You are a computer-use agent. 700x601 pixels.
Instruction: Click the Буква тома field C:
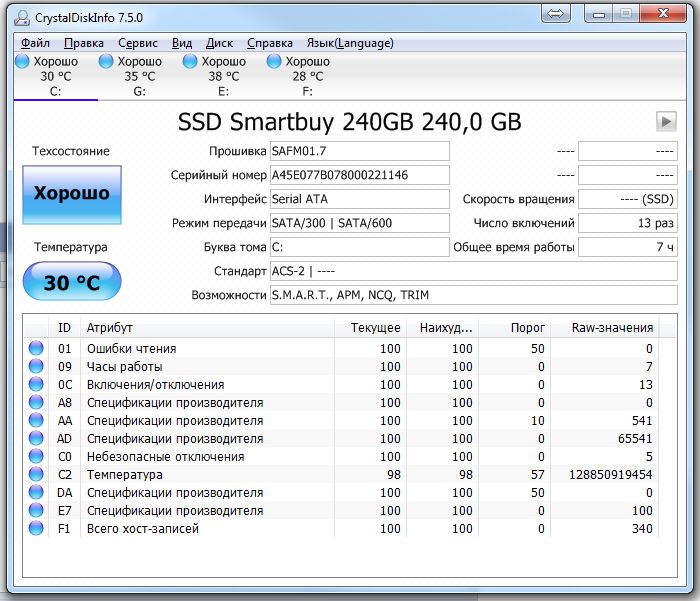pyautogui.click(x=359, y=247)
